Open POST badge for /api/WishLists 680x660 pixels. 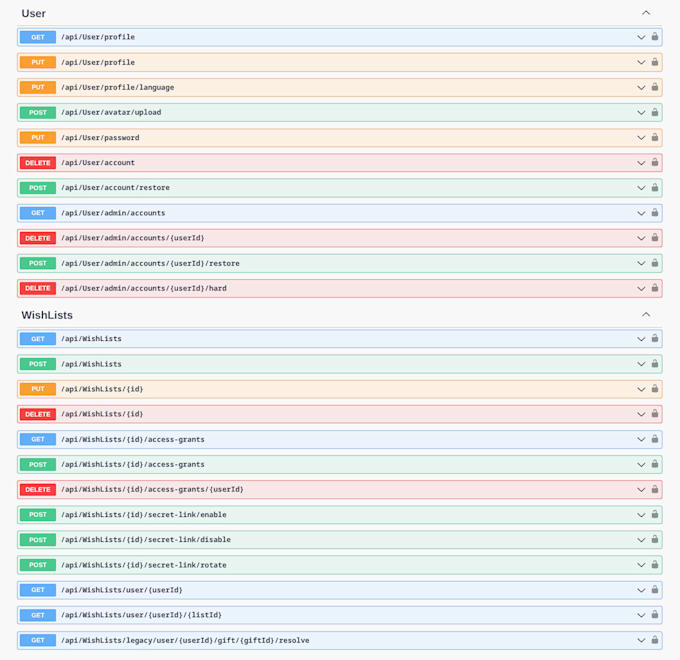pyautogui.click(x=38, y=364)
